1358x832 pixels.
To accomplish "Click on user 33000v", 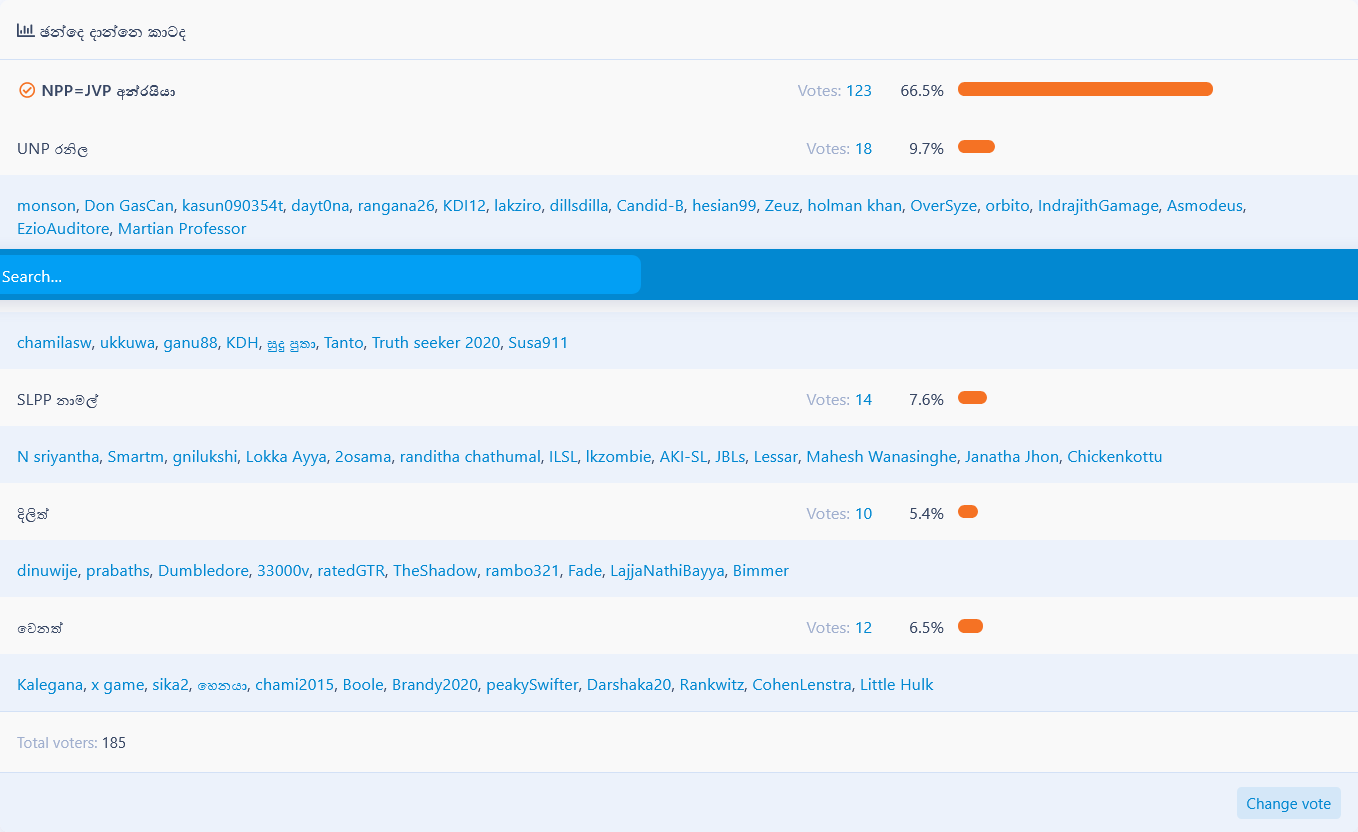I will [283, 571].
